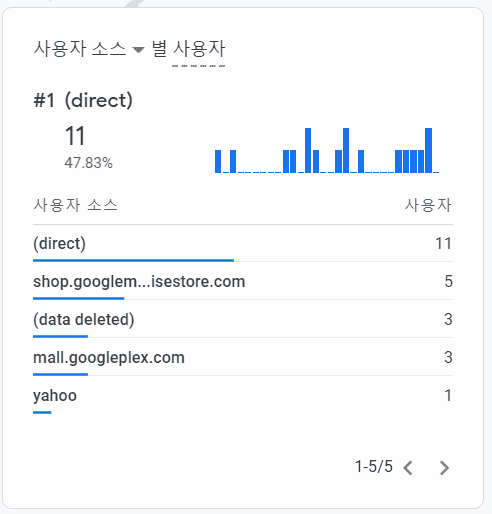Image resolution: width=492 pixels, height=514 pixels.
Task: Select the 별 사용자 metric label
Action: [x=189, y=49]
